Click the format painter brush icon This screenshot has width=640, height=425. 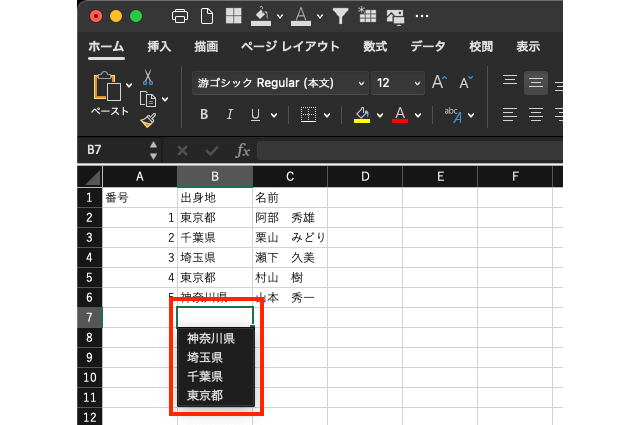coord(148,120)
